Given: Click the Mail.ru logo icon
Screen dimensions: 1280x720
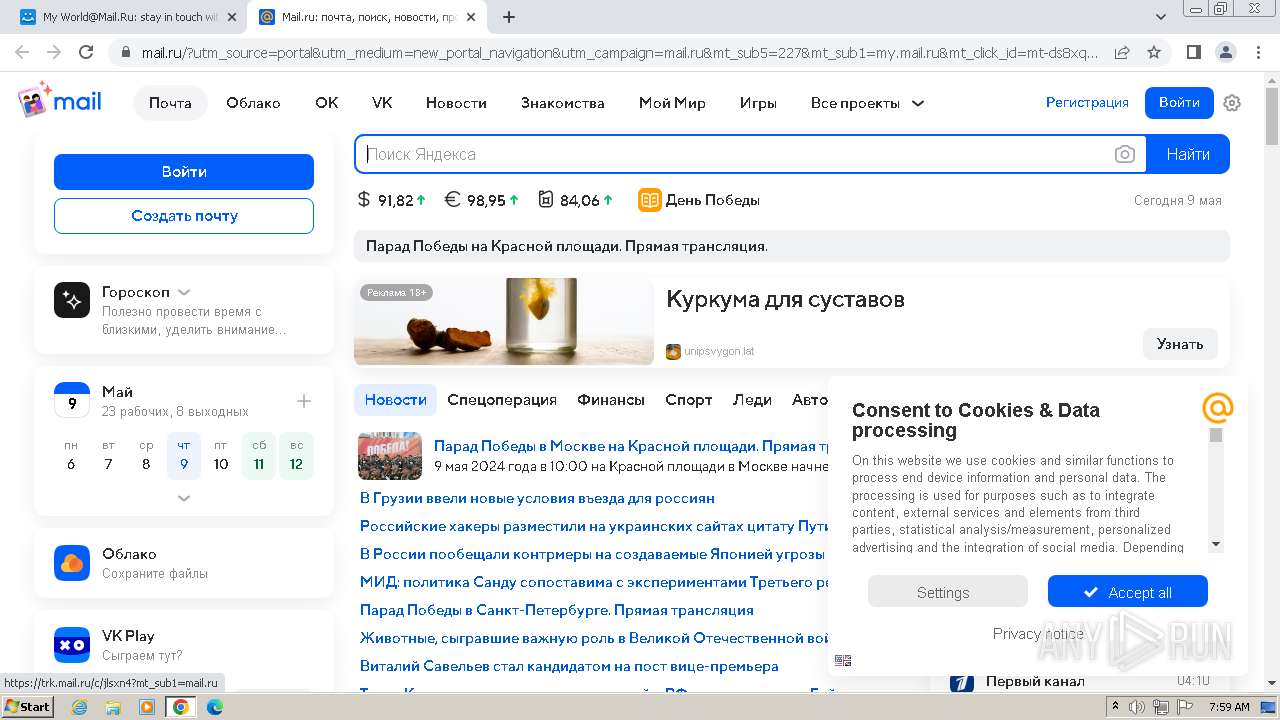Looking at the screenshot, I should [x=60, y=101].
